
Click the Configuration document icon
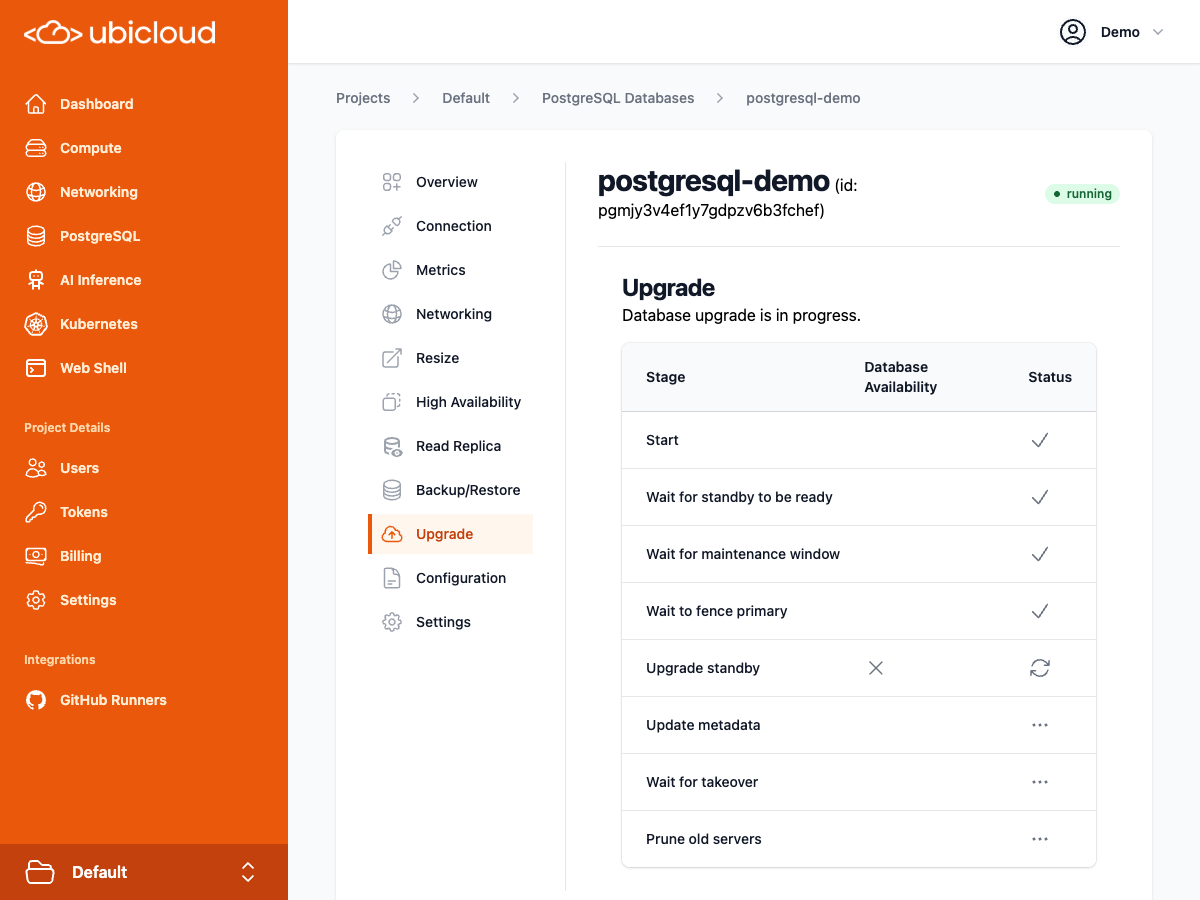click(392, 578)
